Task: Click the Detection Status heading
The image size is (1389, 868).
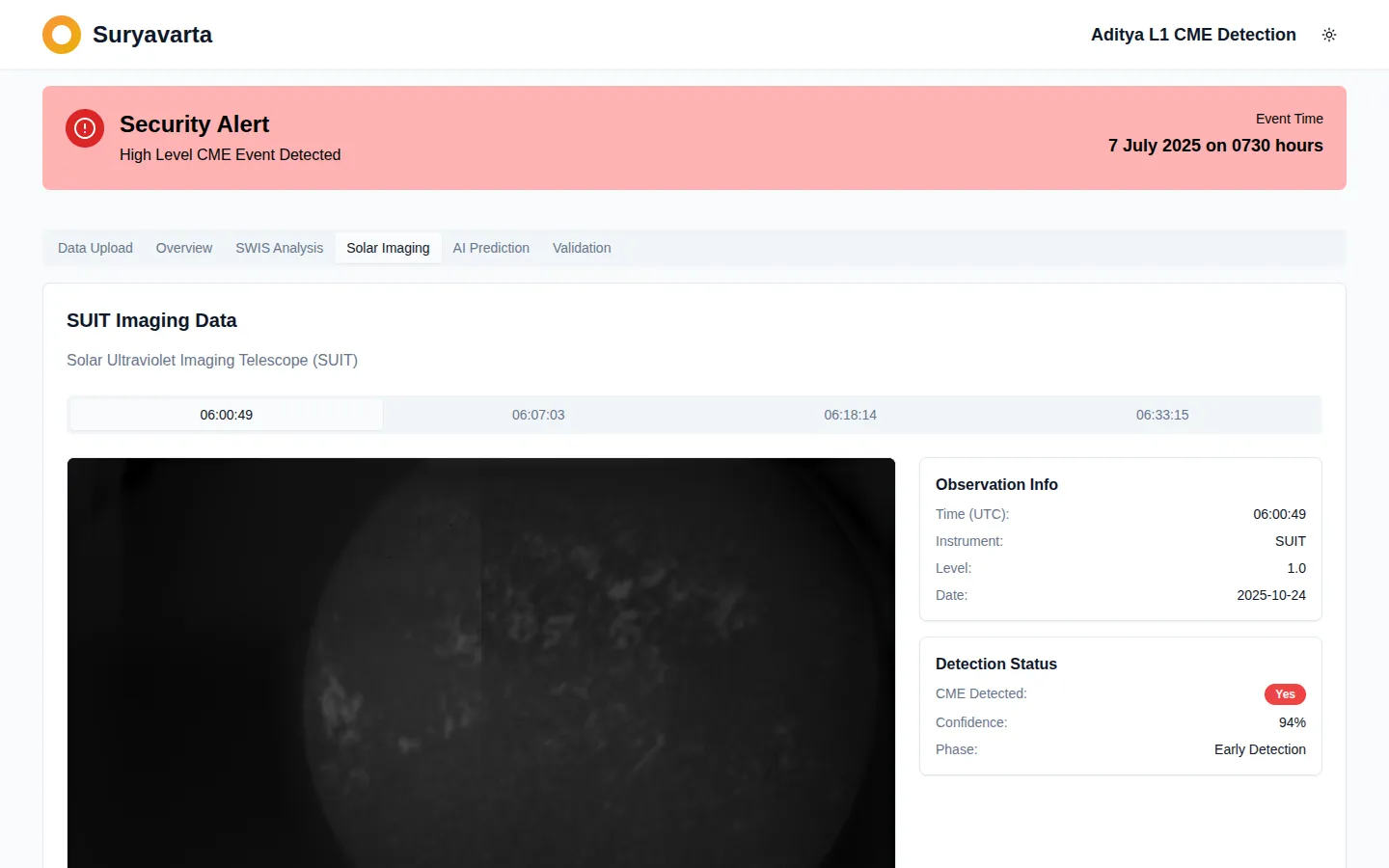Action: pyautogui.click(x=996, y=664)
